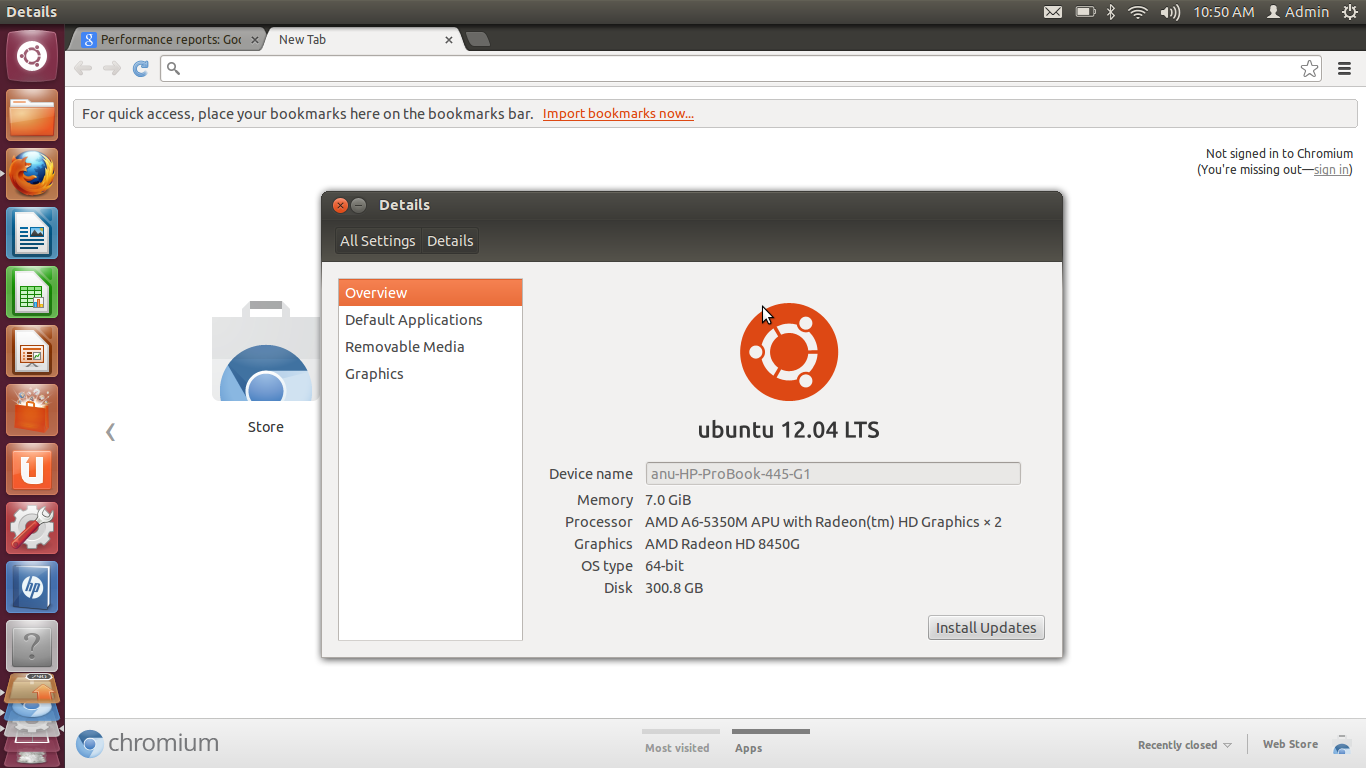Open the Store app icon
Viewport: 1366px width, 768px height.
coord(266,366)
